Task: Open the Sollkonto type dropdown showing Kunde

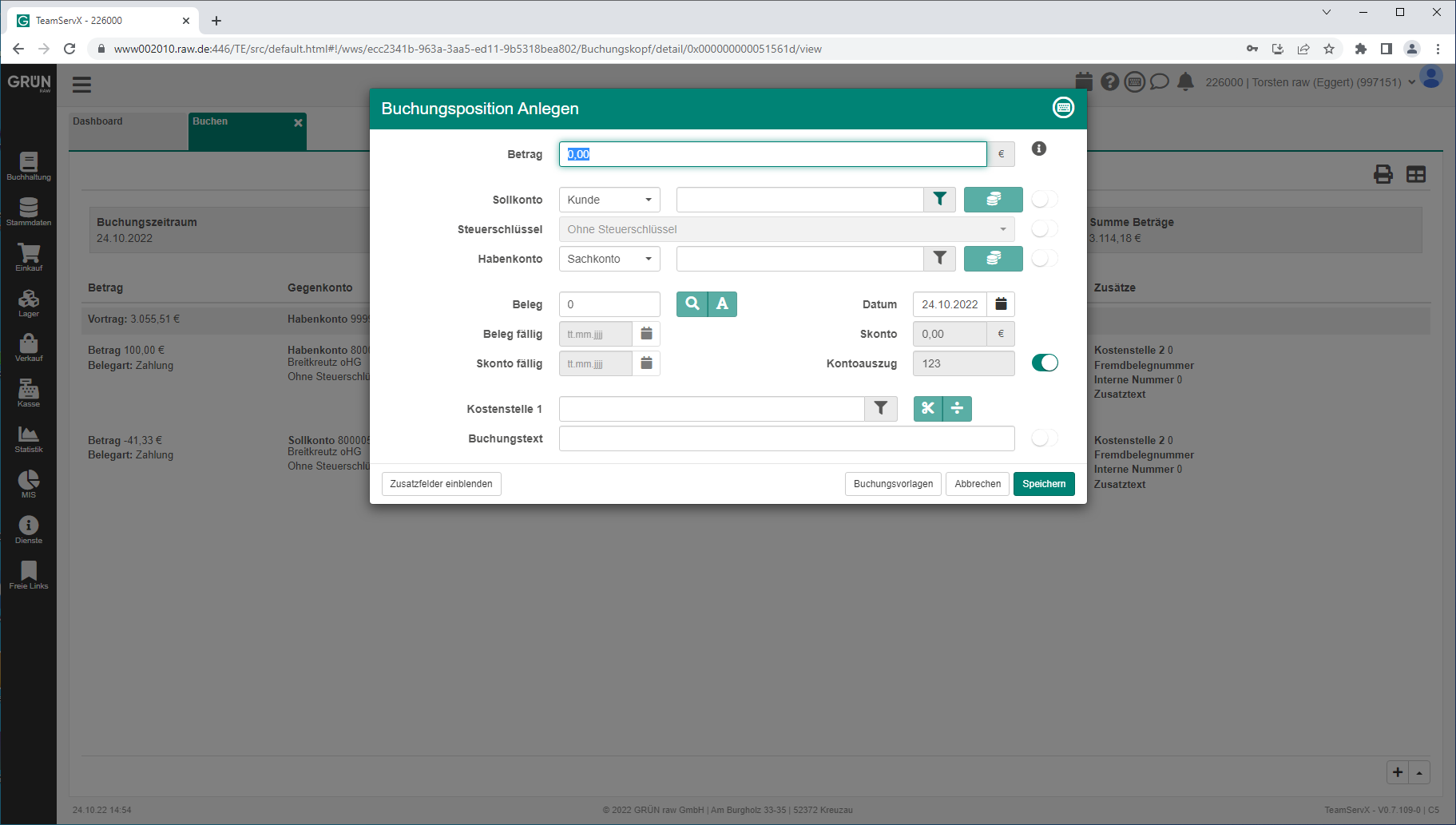Action: click(609, 200)
